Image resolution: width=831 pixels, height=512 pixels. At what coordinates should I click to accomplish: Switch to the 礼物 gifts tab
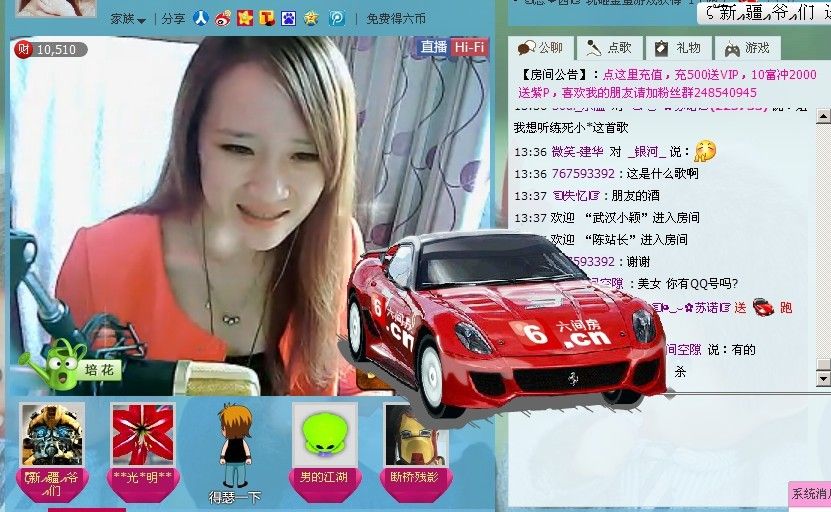679,48
